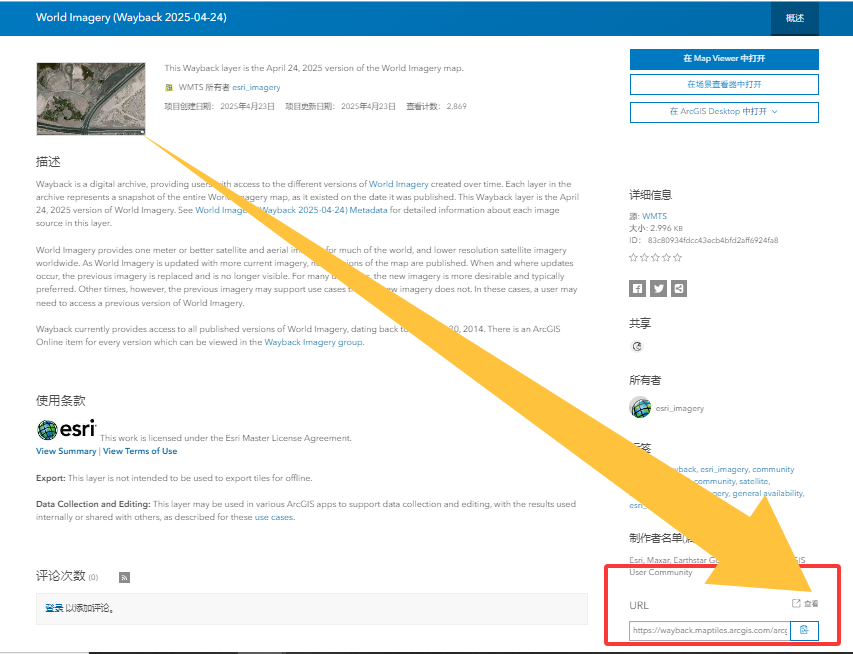Image resolution: width=853 pixels, height=654 pixels.
Task: Click View Terms of Use link
Action: (x=140, y=451)
